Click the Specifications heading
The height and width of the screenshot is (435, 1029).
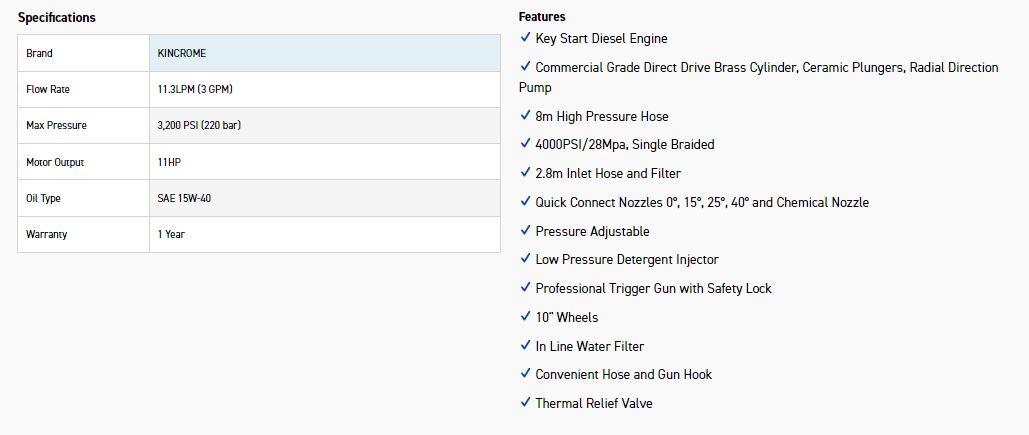coord(57,18)
